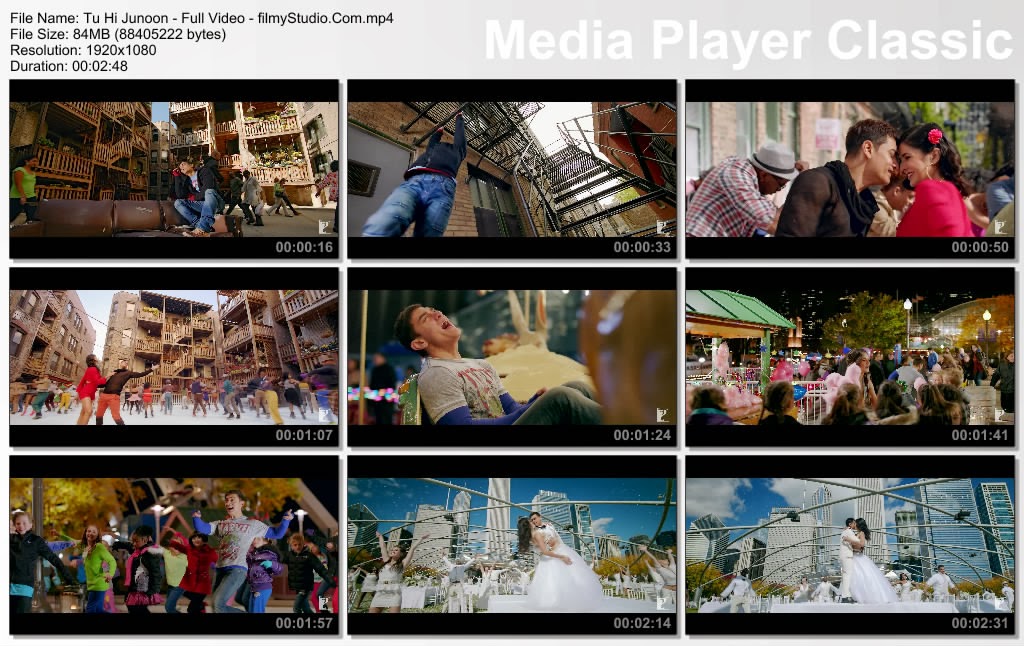
Task: Click the Resolution 1920x1080 text
Action: (83, 50)
